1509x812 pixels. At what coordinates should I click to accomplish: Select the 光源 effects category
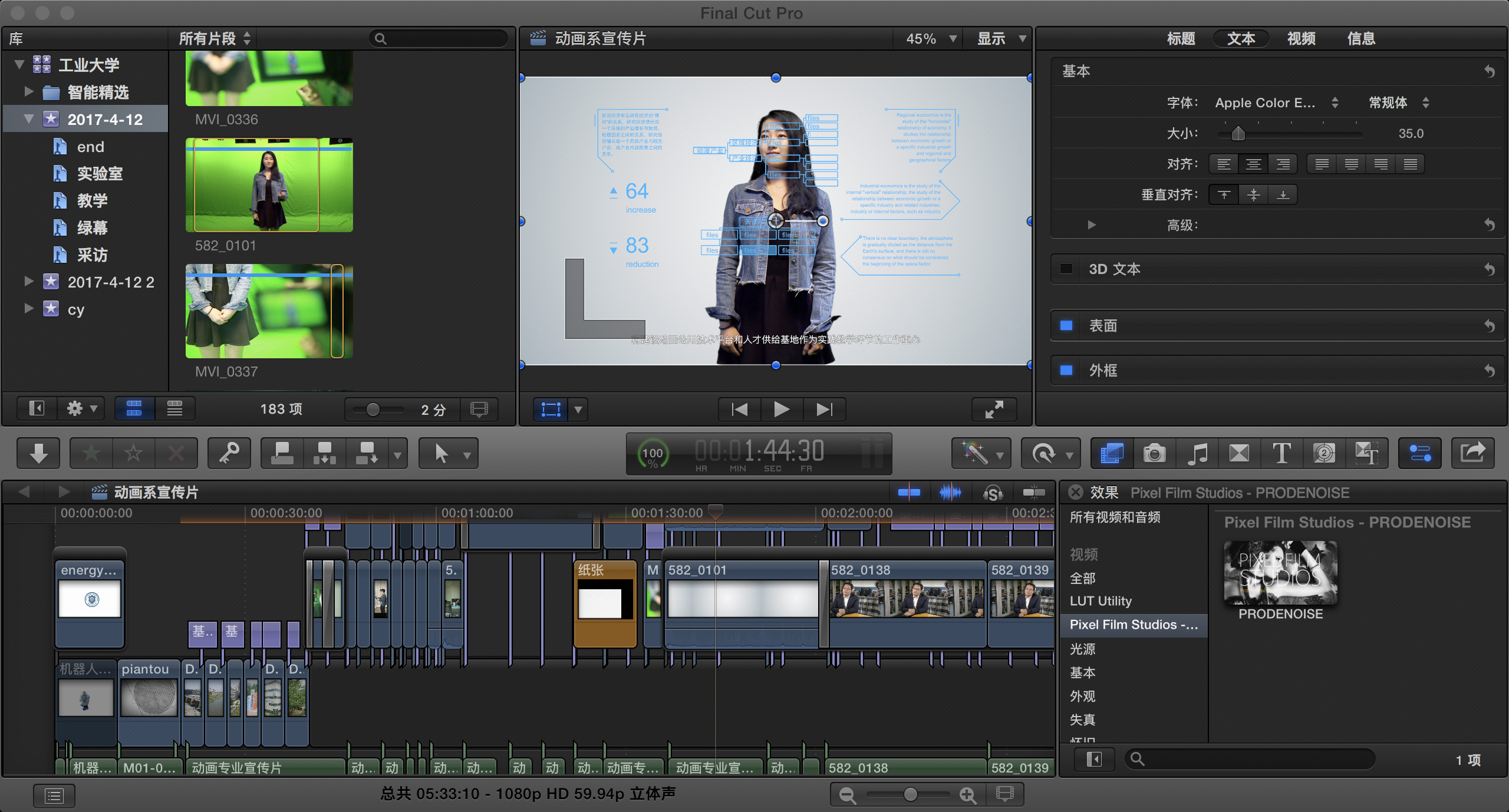(x=1083, y=649)
